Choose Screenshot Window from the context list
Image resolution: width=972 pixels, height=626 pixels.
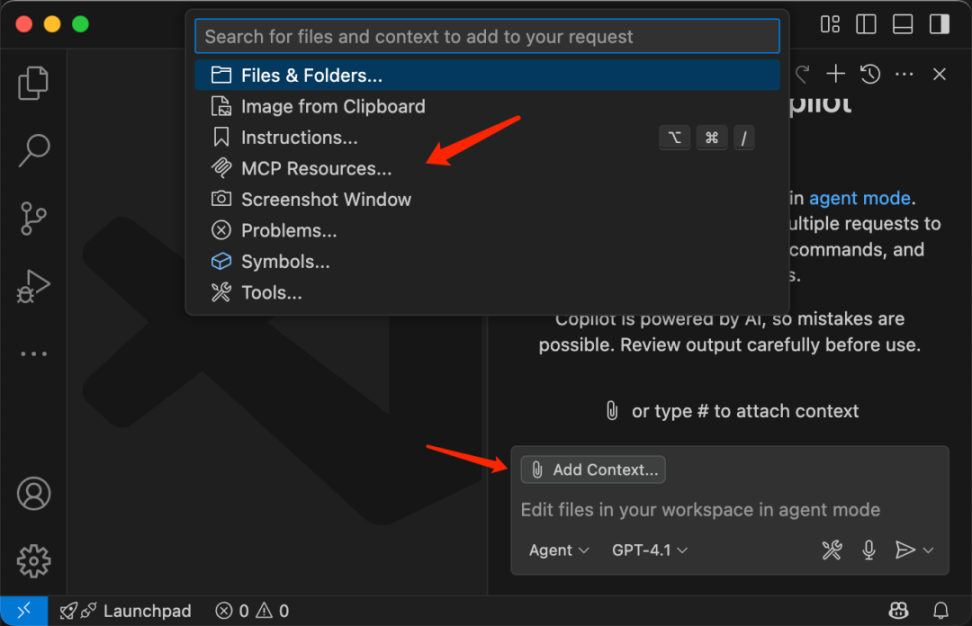[x=326, y=199]
